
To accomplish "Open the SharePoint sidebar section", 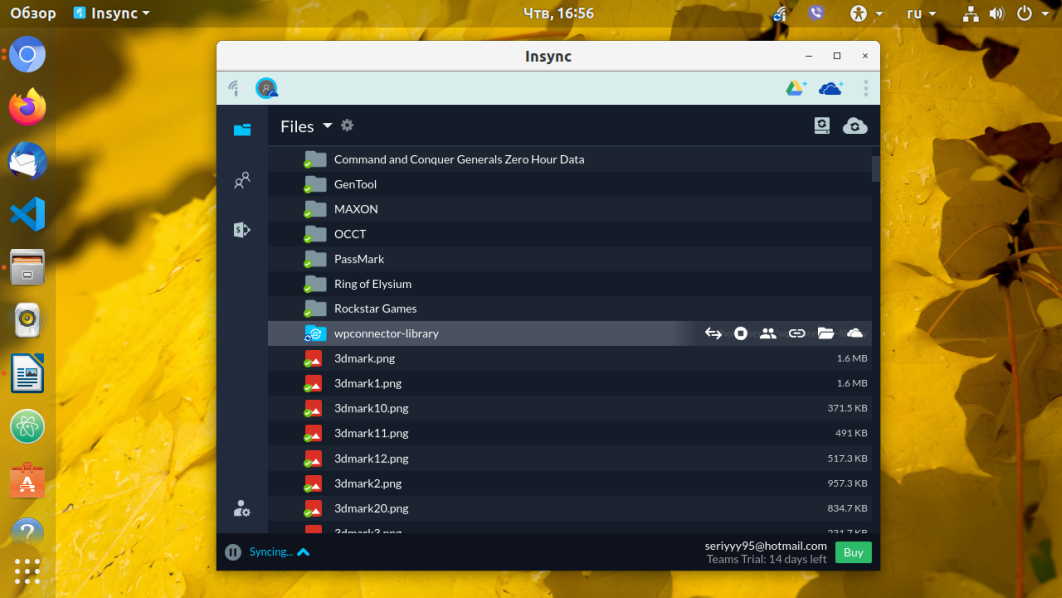I will click(242, 230).
